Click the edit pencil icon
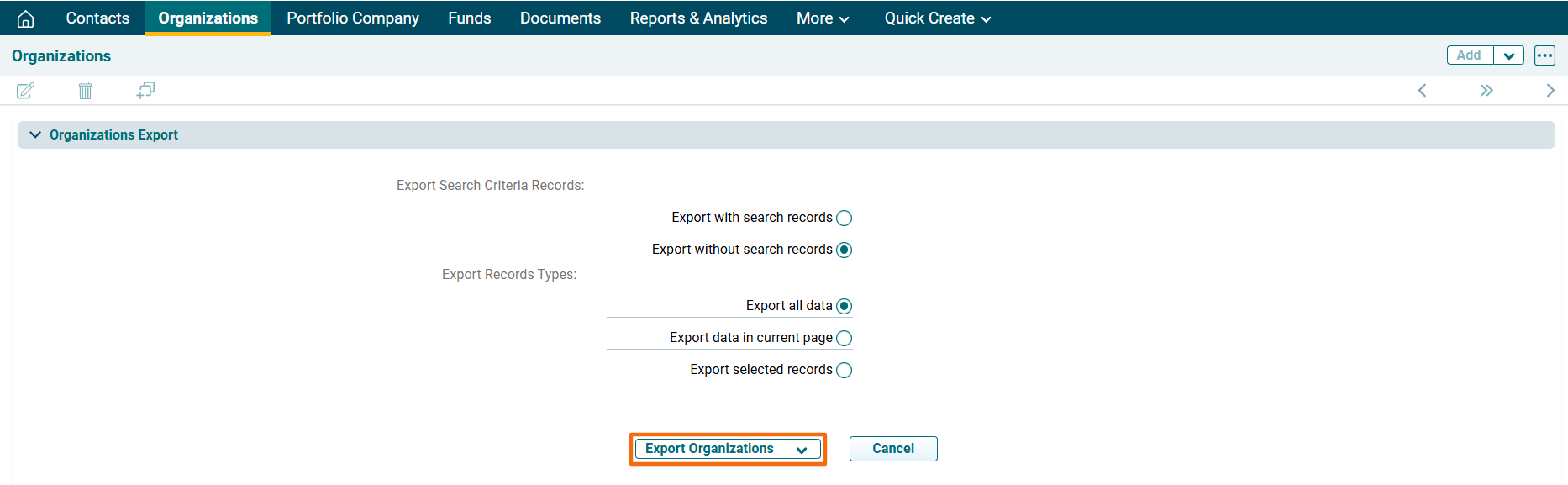 tap(25, 91)
